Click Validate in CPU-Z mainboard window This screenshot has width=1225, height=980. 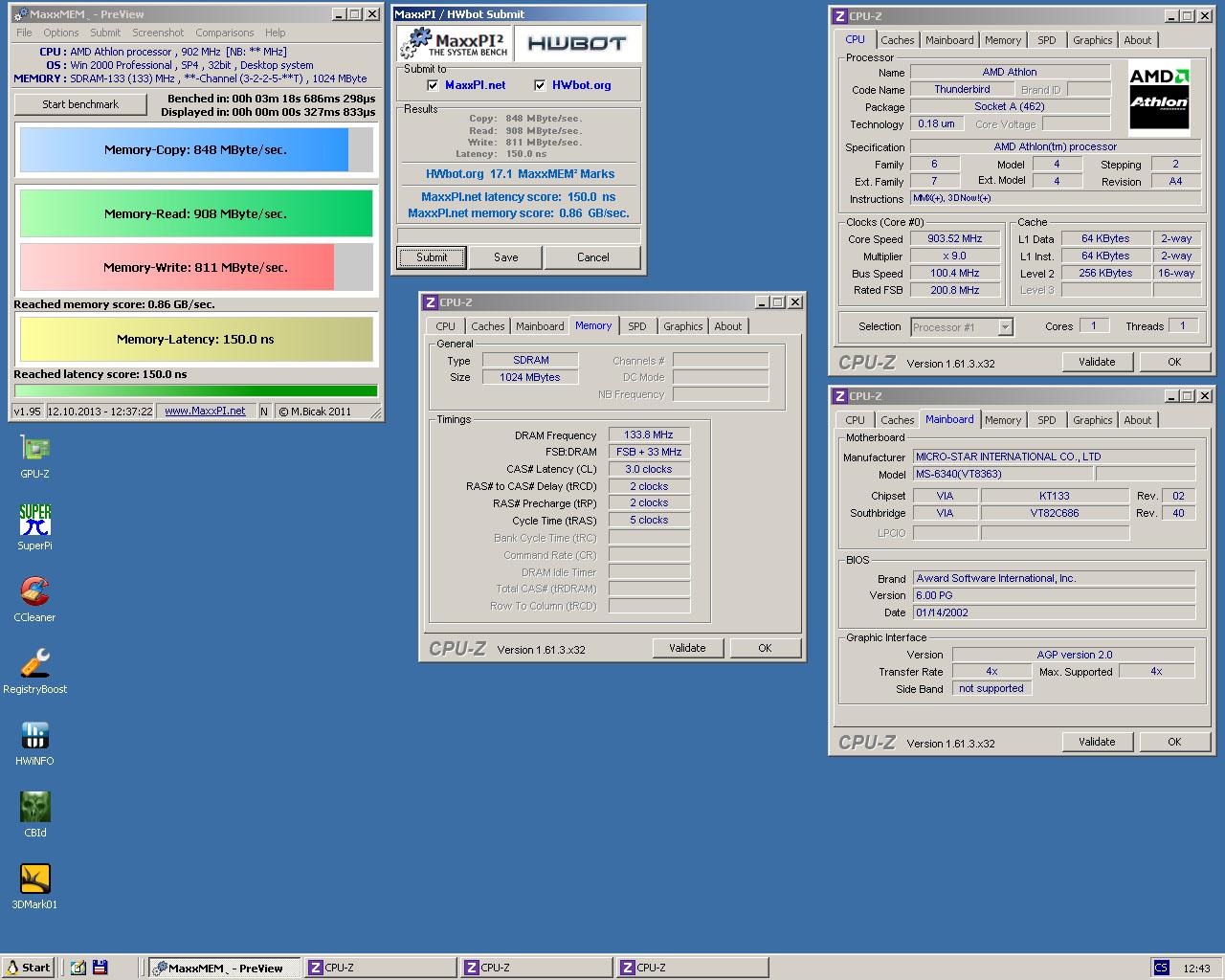[x=1097, y=742]
